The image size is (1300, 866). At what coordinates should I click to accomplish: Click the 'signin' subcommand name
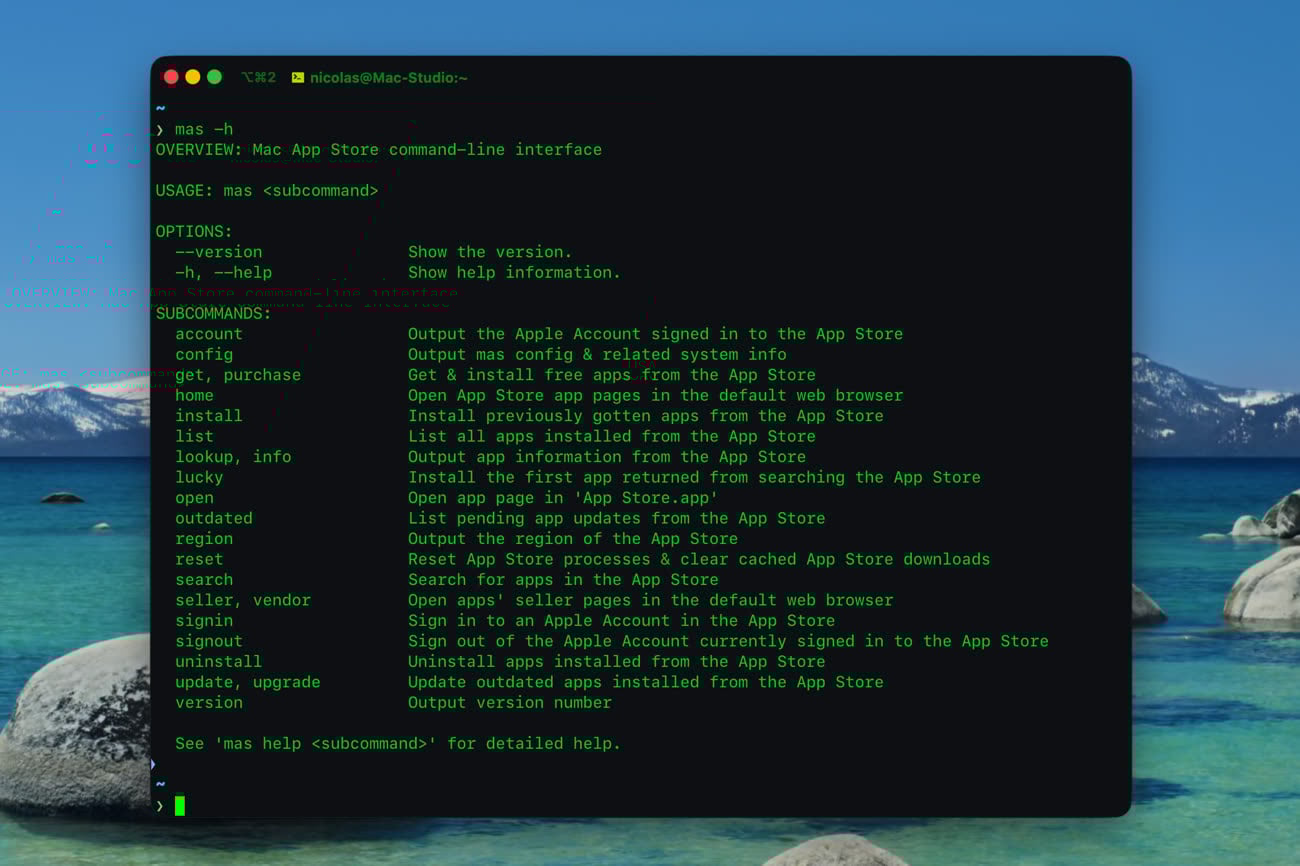coord(204,621)
